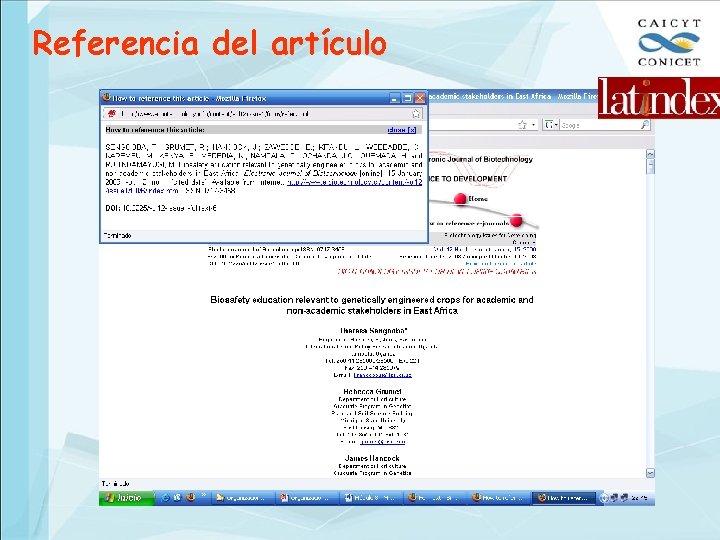The image size is (720, 540).
Task: Bookmark star in the popup address bar
Action: [416, 113]
